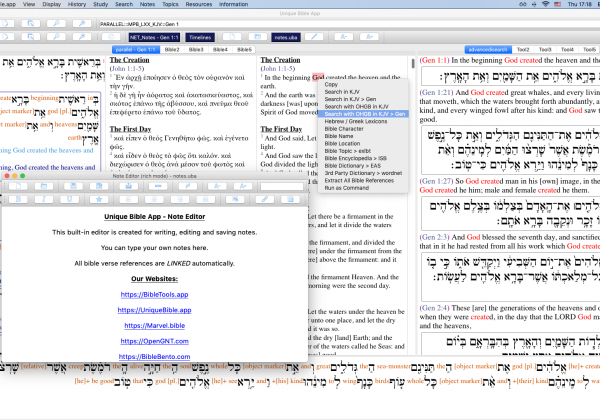The image size is (600, 420).
Task: Click the circular icon left of NET_Notes button
Action: [x=111, y=37]
